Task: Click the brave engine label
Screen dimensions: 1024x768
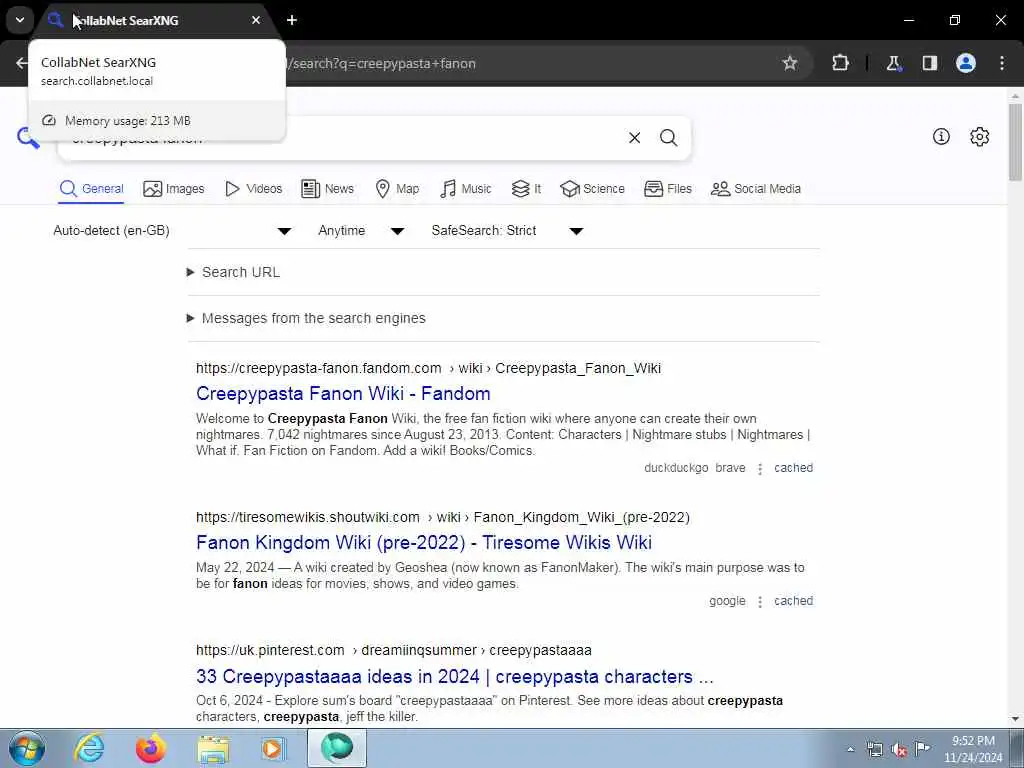Action: pos(730,468)
